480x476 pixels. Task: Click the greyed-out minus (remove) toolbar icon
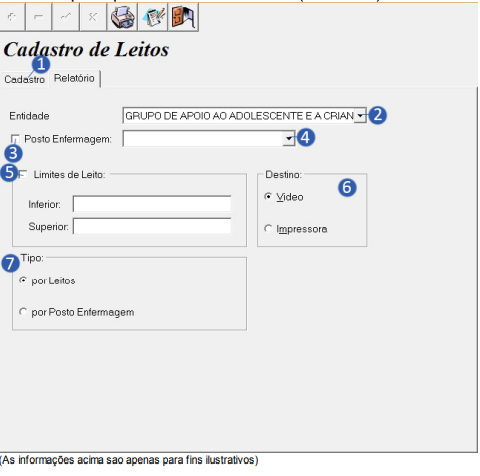click(39, 17)
